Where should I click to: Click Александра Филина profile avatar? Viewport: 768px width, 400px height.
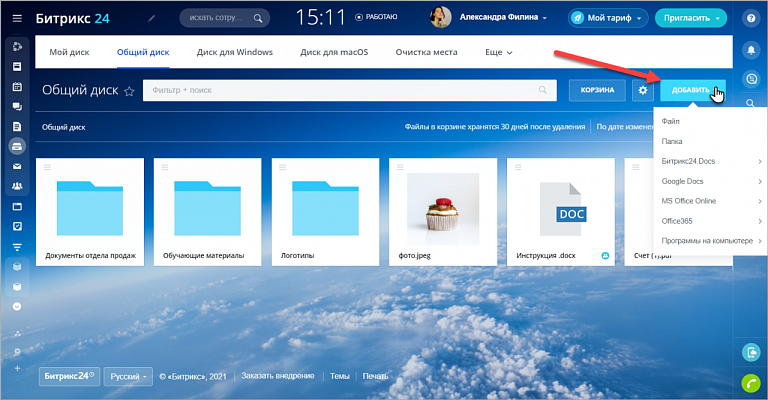pyautogui.click(x=440, y=17)
